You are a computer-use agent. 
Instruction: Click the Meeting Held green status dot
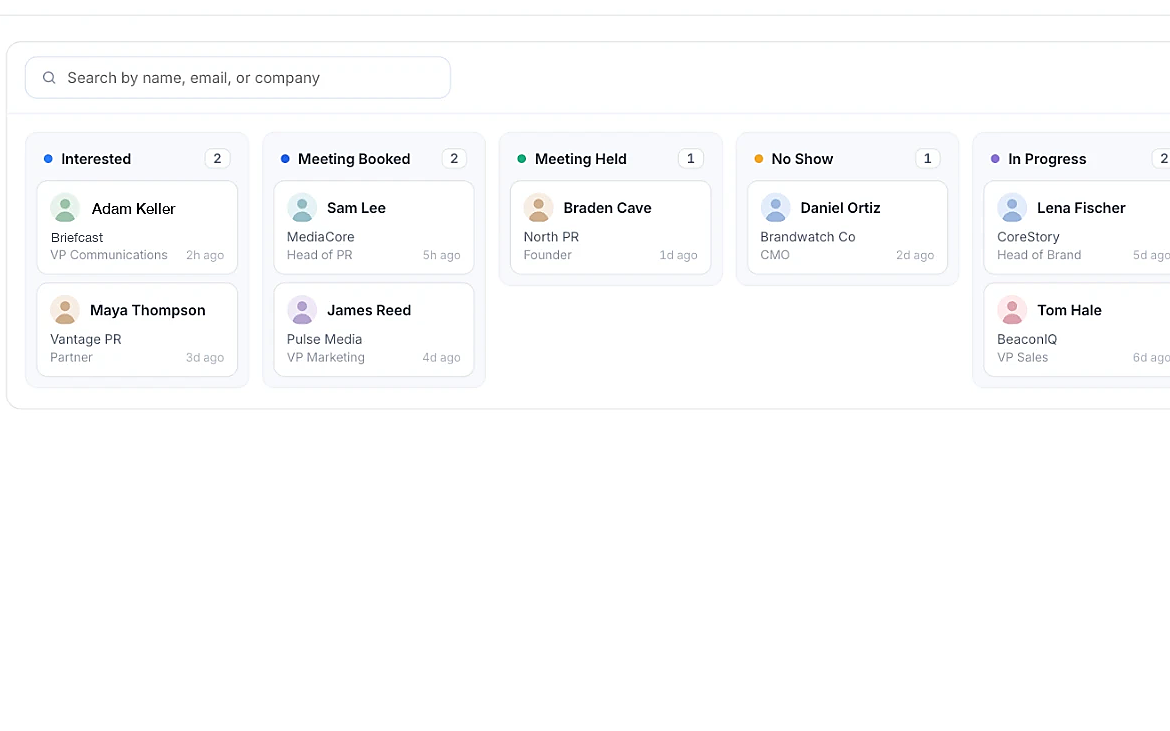(522, 159)
